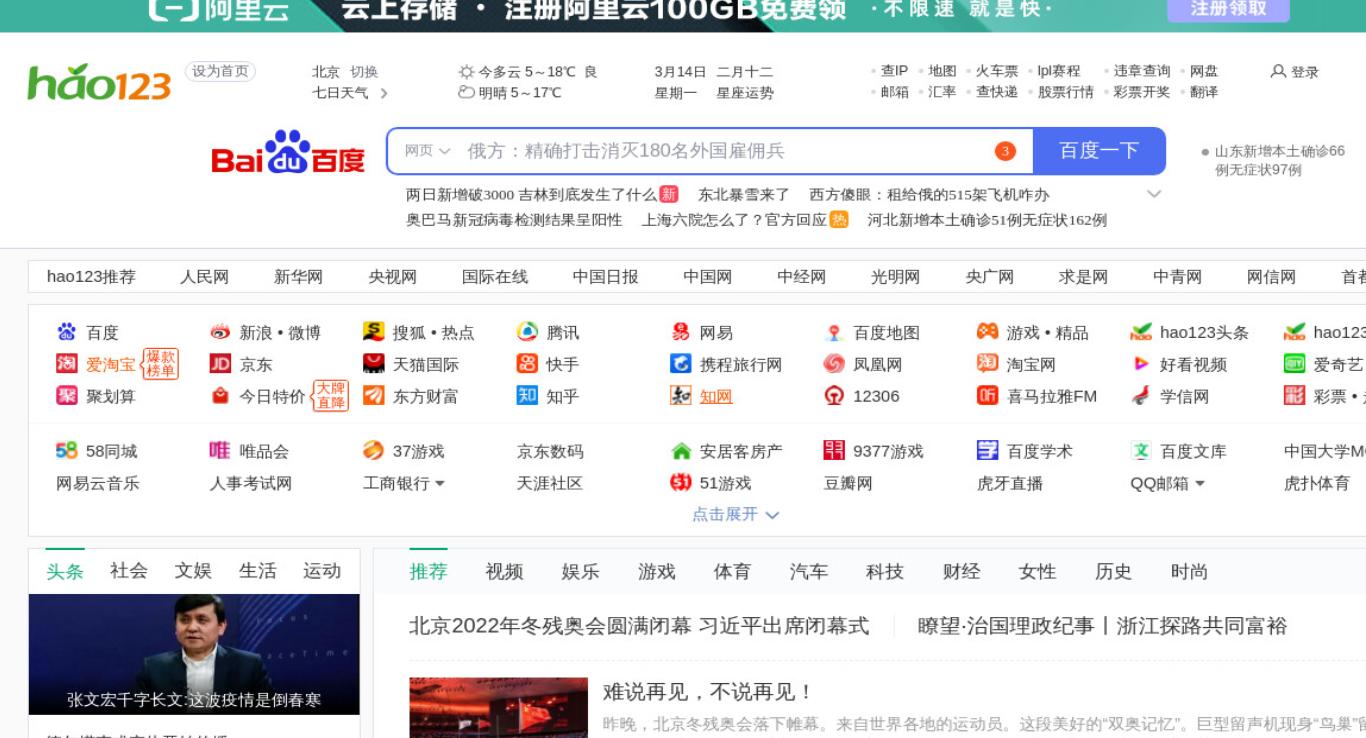This screenshot has width=1366, height=738.
Task: Expand the hot search headlines chevron
Action: click(x=1154, y=194)
